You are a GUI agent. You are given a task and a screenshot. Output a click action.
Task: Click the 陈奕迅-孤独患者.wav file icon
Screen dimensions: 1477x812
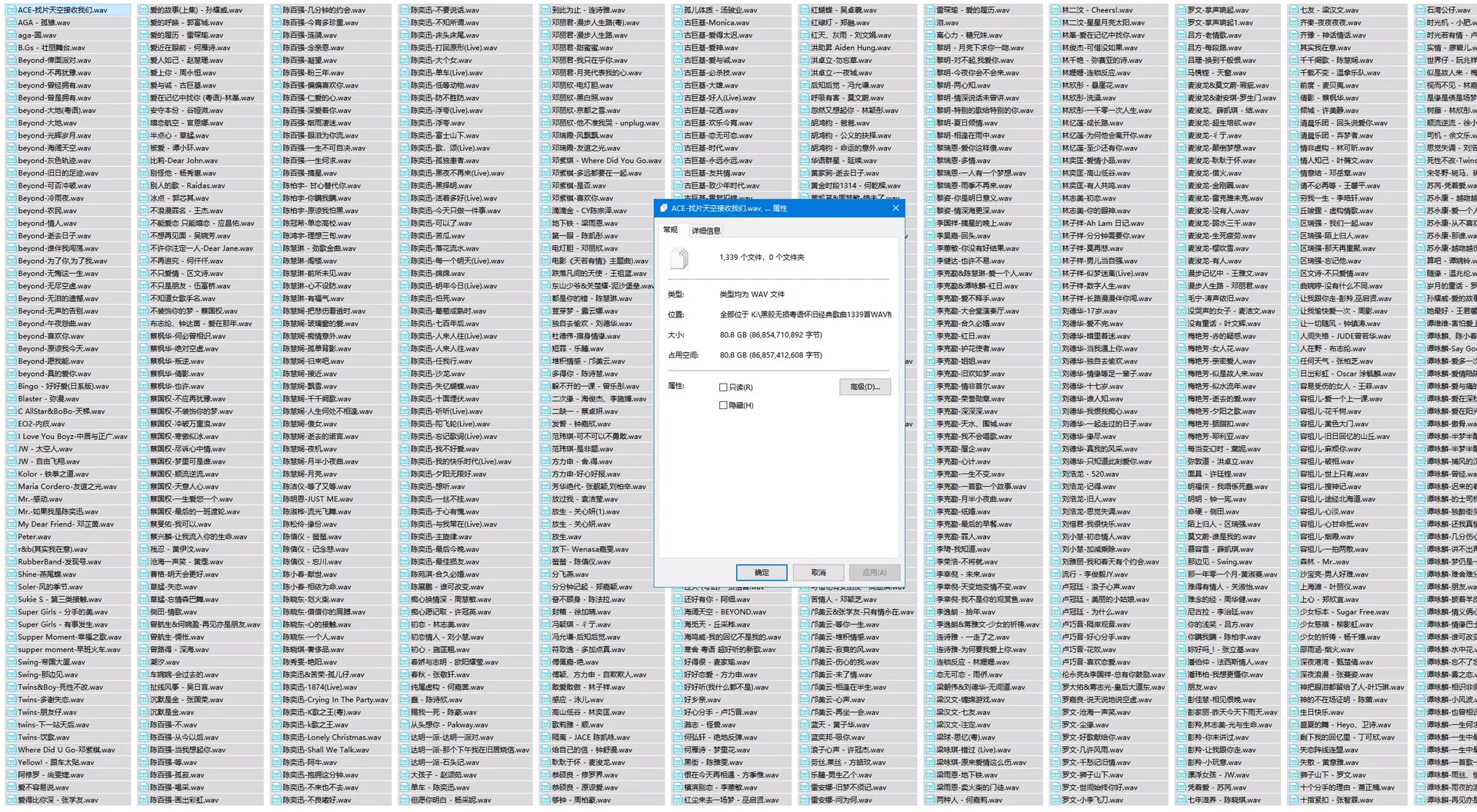tap(405, 161)
